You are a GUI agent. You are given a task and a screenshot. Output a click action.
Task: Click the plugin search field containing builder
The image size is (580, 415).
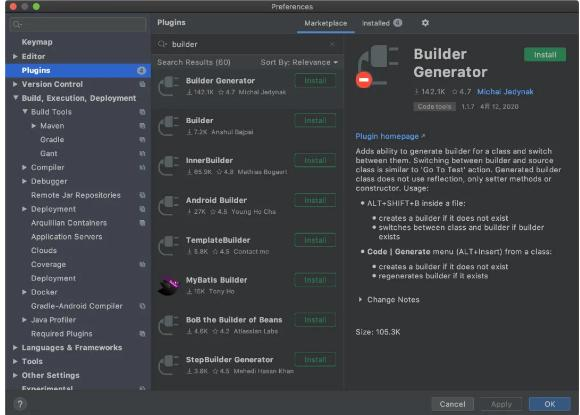pyautogui.click(x=247, y=44)
